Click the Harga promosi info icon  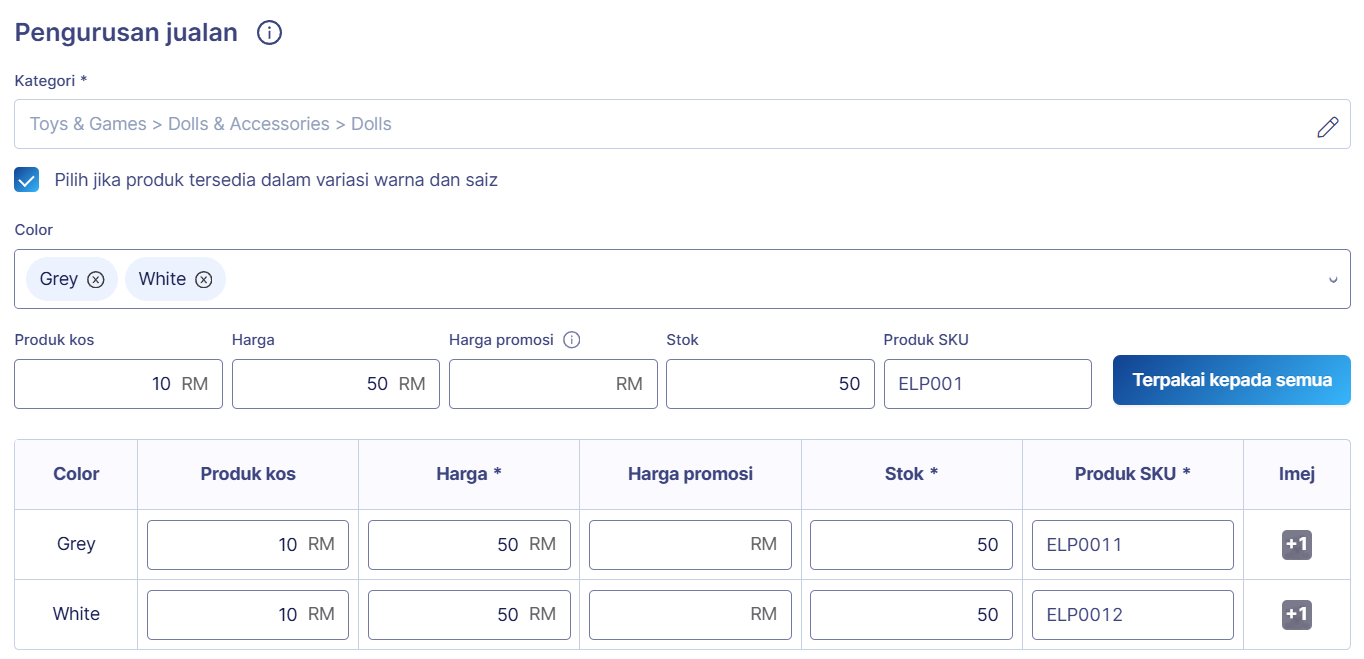572,340
